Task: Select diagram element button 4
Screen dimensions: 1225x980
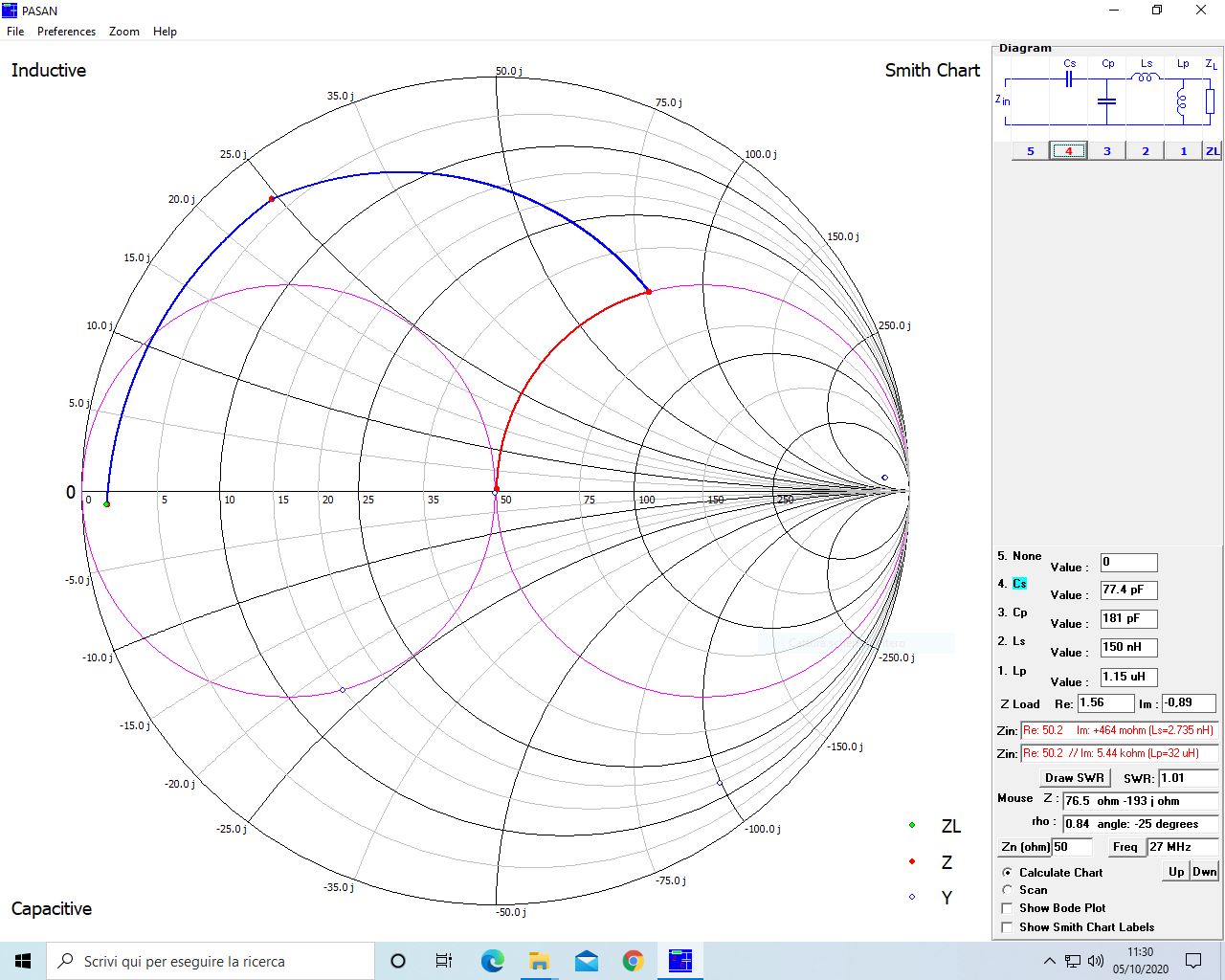Action: click(1069, 151)
